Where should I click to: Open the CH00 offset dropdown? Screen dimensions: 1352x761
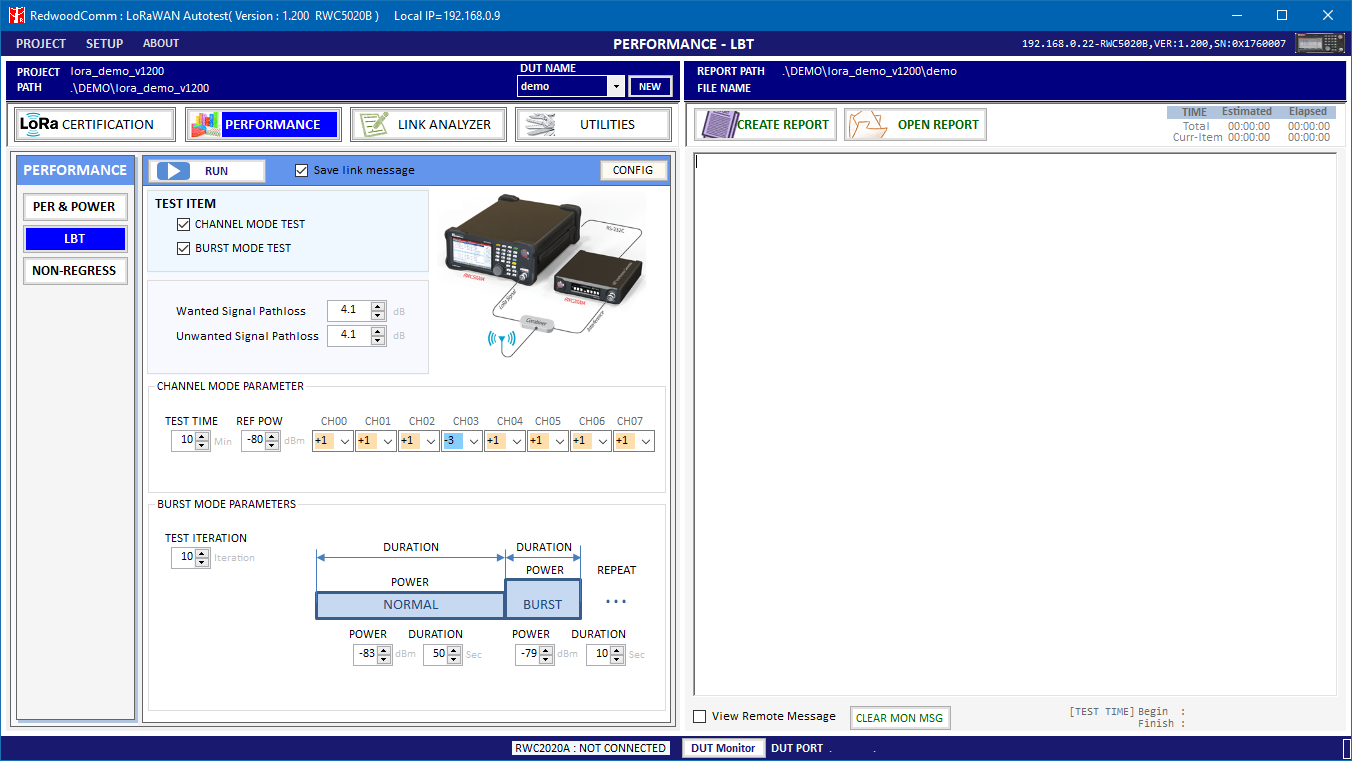tap(345, 441)
